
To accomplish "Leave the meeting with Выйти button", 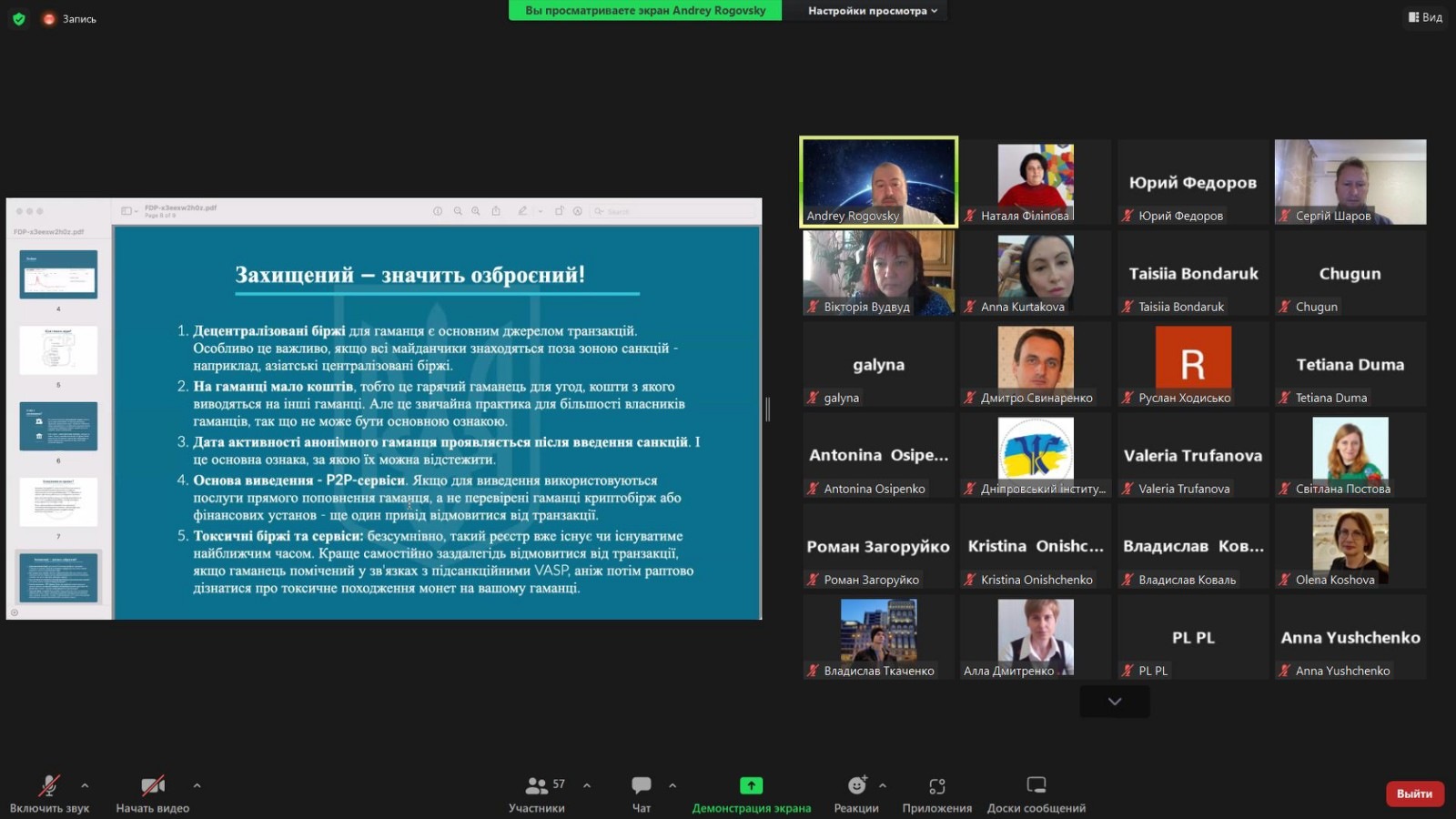I will pyautogui.click(x=1414, y=794).
